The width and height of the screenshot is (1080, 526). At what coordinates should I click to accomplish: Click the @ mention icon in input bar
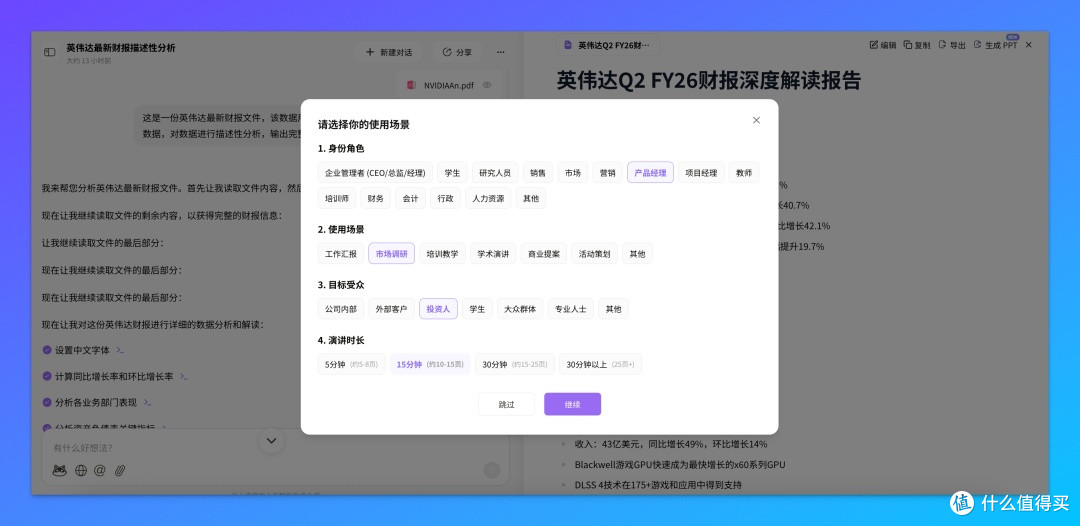tap(100, 471)
